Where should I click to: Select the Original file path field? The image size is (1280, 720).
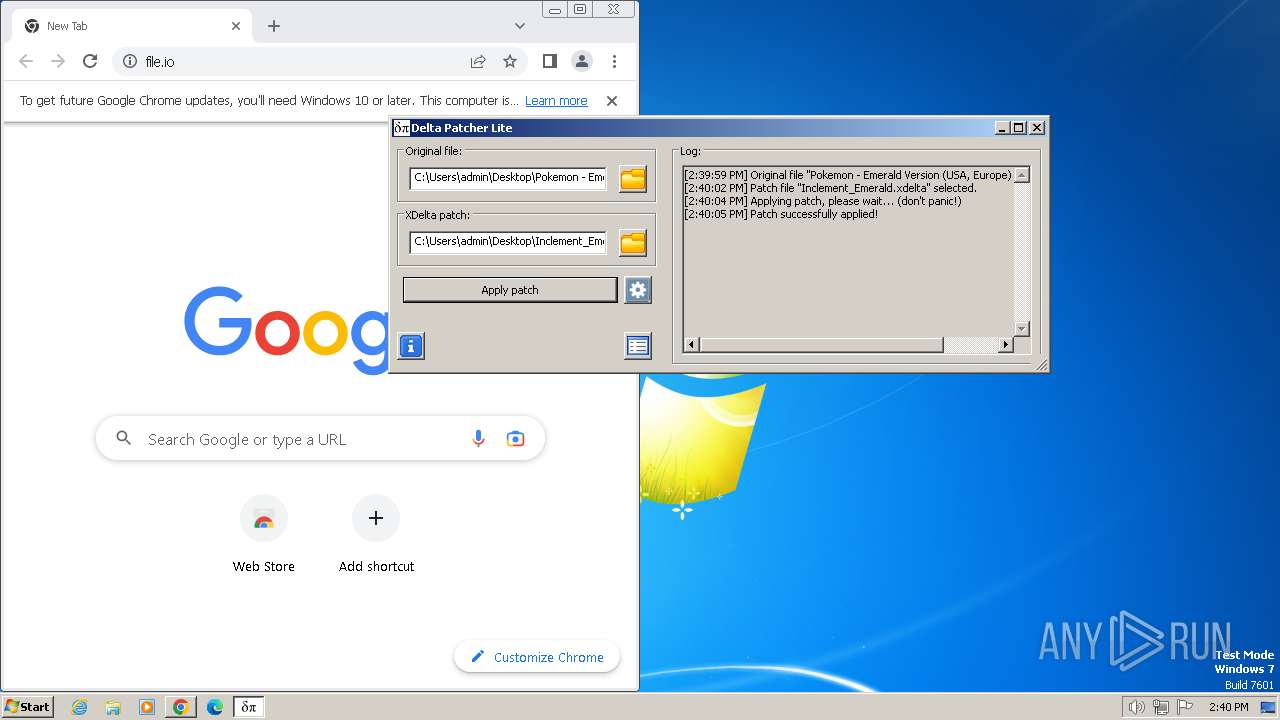coord(508,178)
